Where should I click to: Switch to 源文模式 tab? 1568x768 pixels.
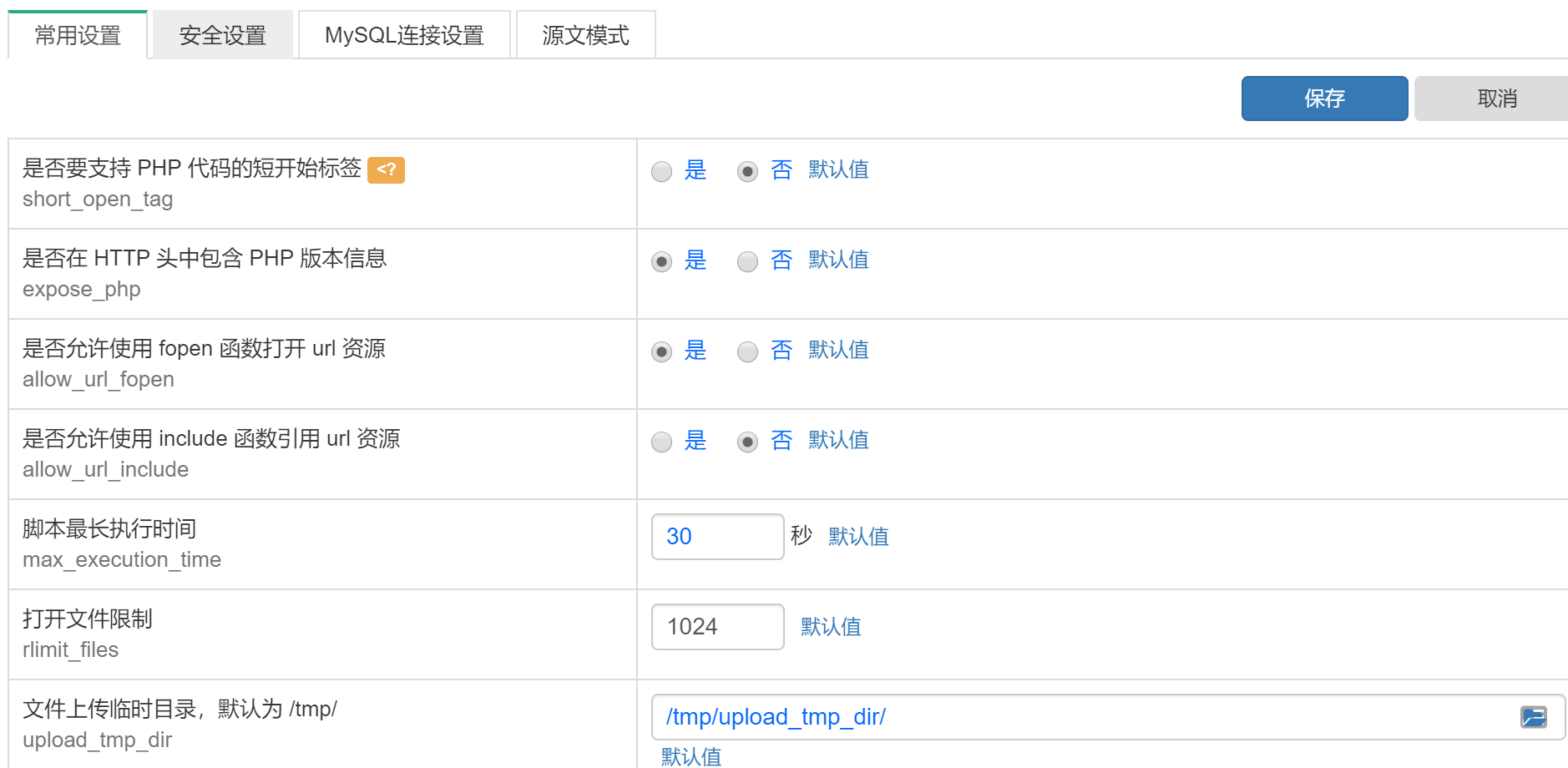point(585,35)
